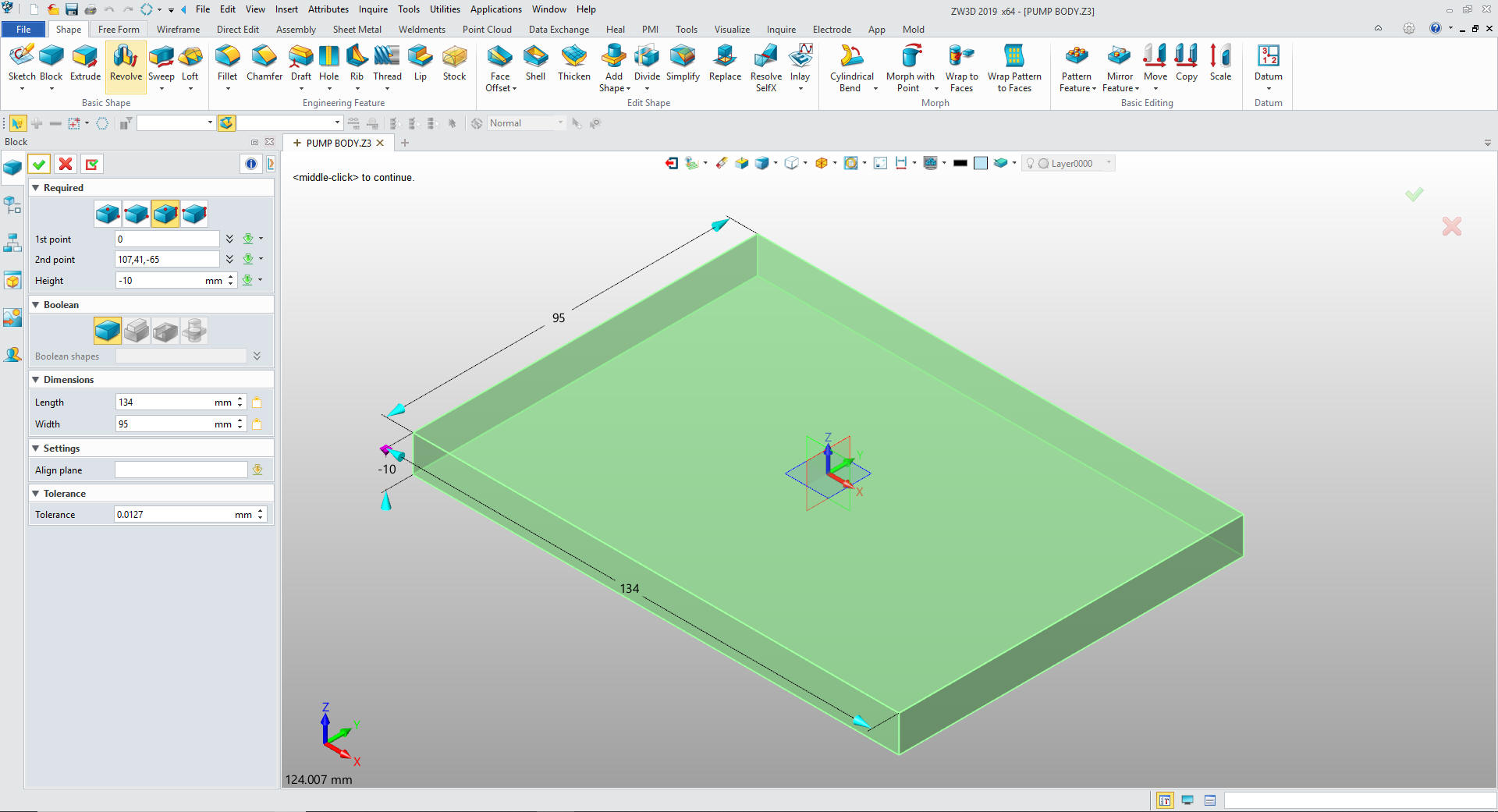This screenshot has height=812, width=1498.
Task: Click Width stepper arrows
Action: [240, 424]
